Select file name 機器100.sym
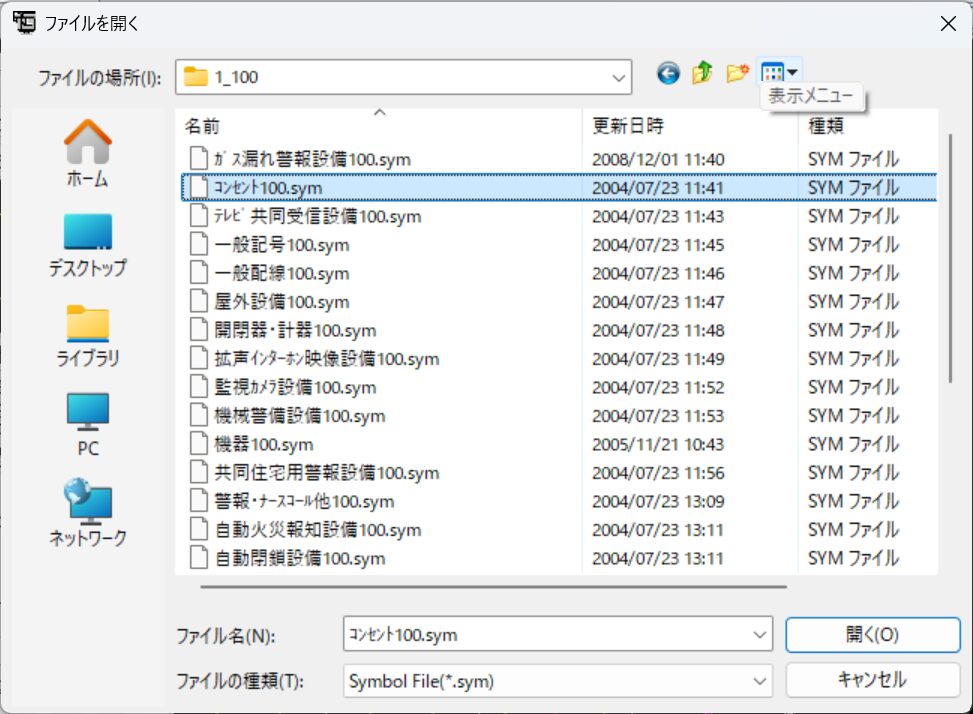 click(264, 444)
